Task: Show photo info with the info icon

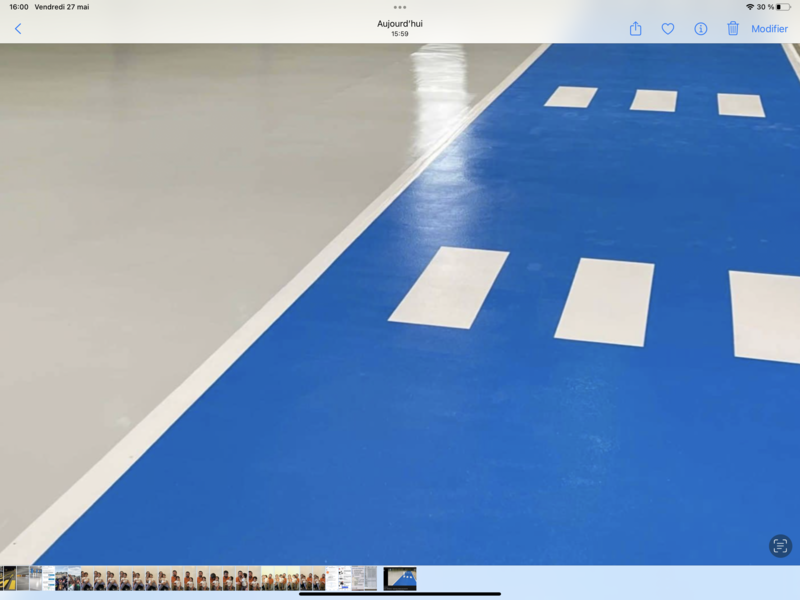Action: (x=701, y=29)
